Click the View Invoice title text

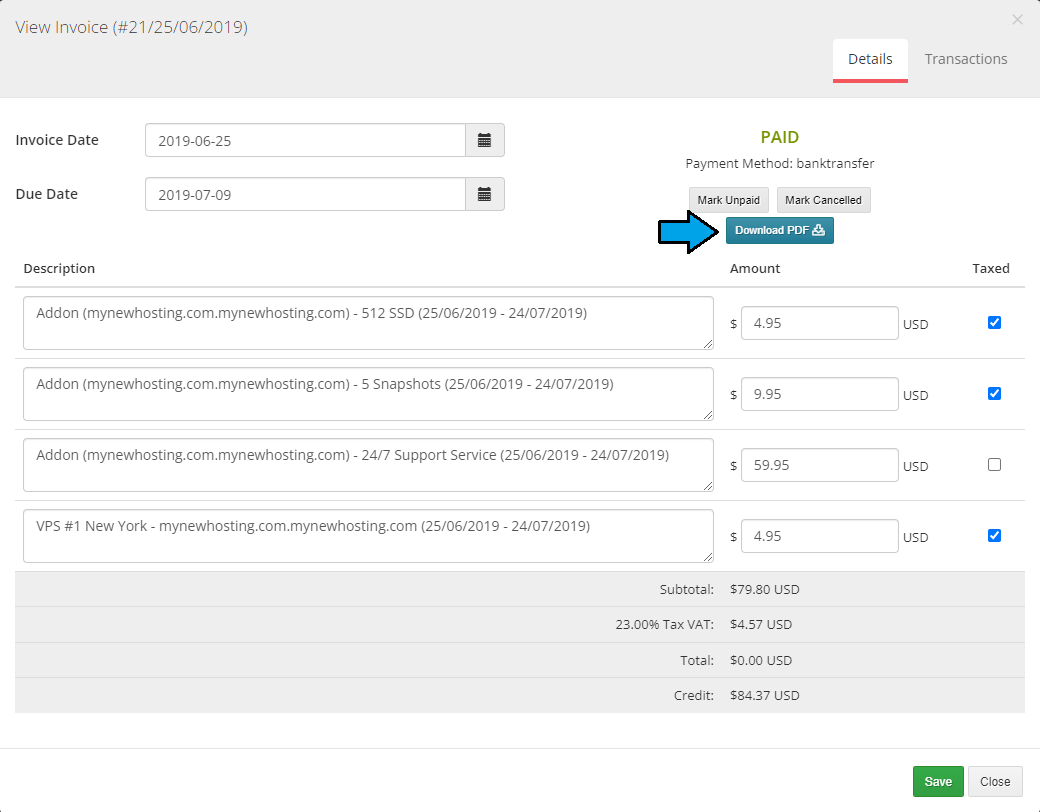(131, 27)
